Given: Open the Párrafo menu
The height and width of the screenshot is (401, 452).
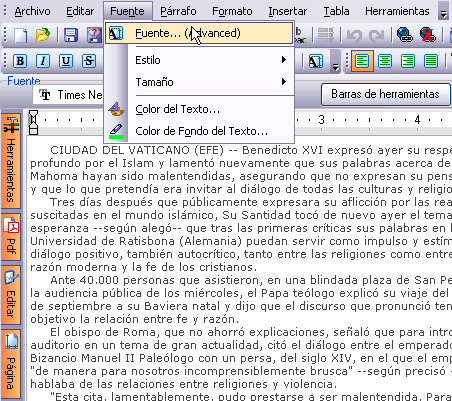Looking at the screenshot, I should [x=178, y=11].
